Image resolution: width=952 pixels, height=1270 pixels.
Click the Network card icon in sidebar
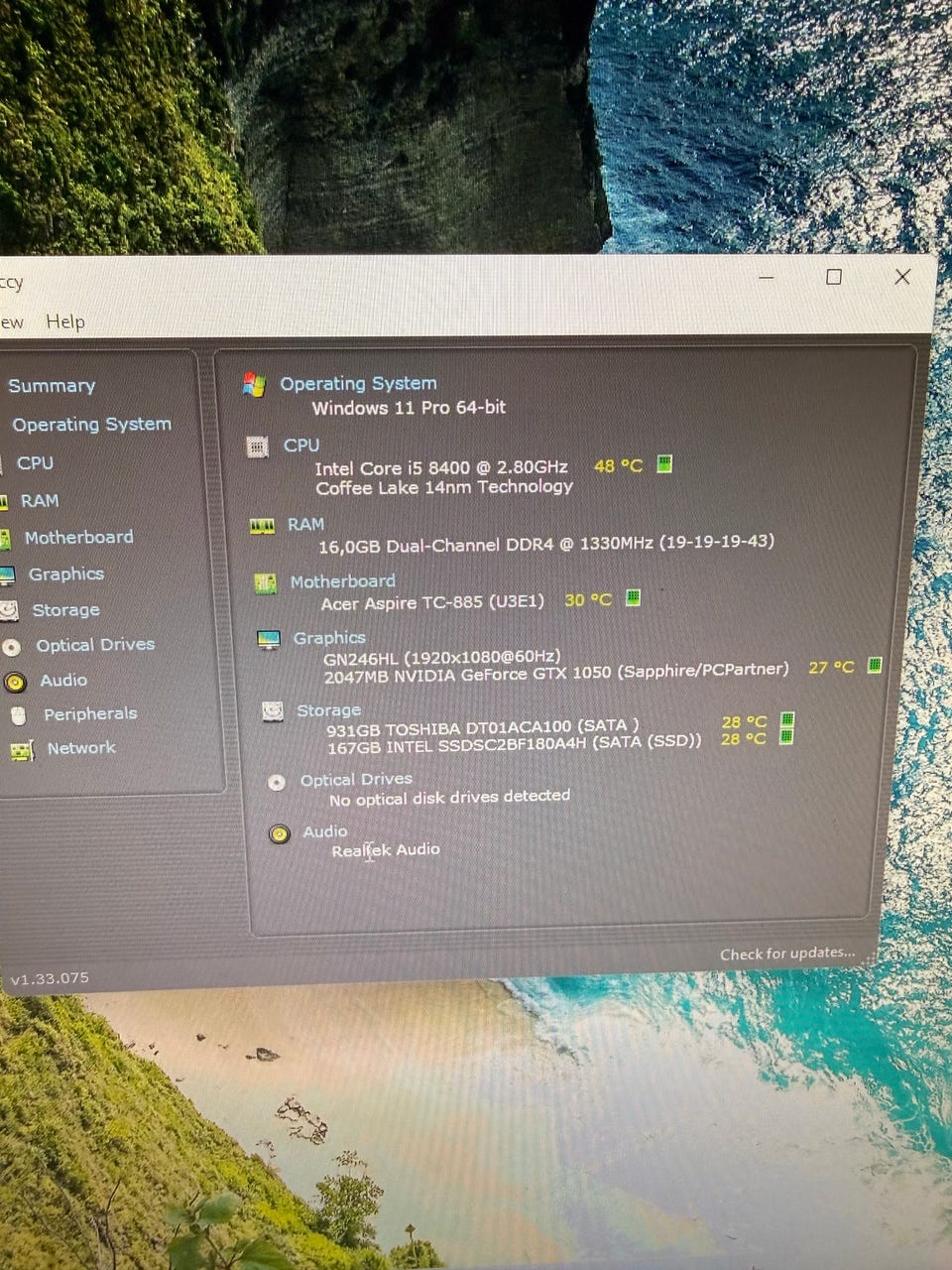[22, 751]
